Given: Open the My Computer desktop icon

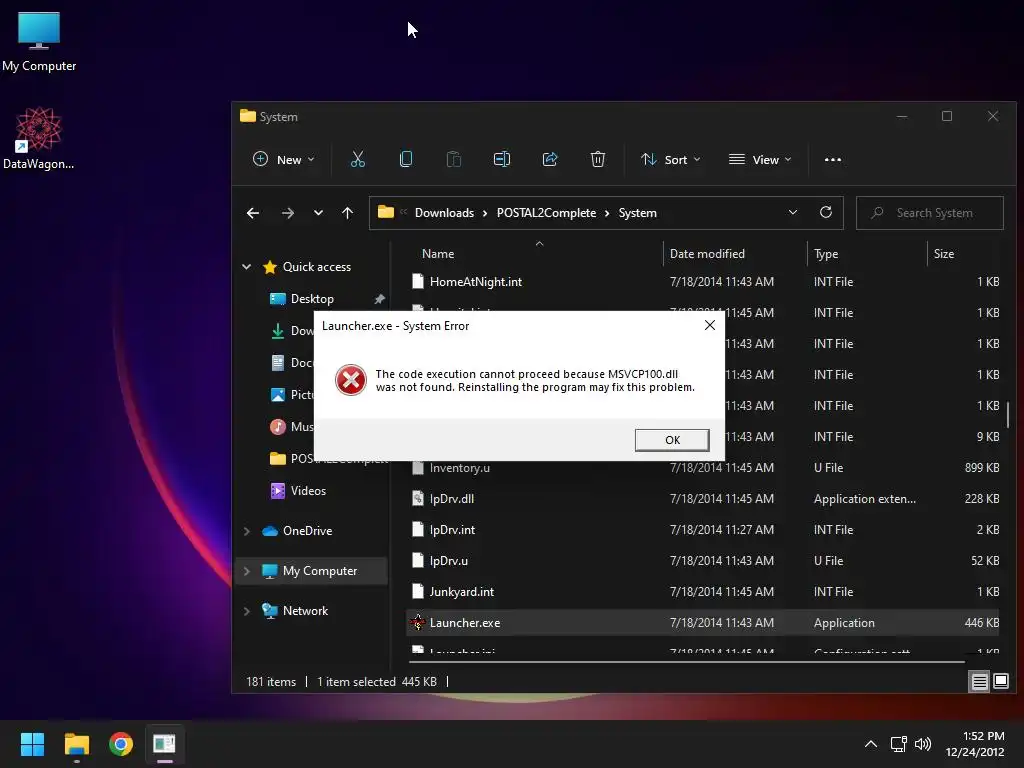Looking at the screenshot, I should pyautogui.click(x=39, y=42).
